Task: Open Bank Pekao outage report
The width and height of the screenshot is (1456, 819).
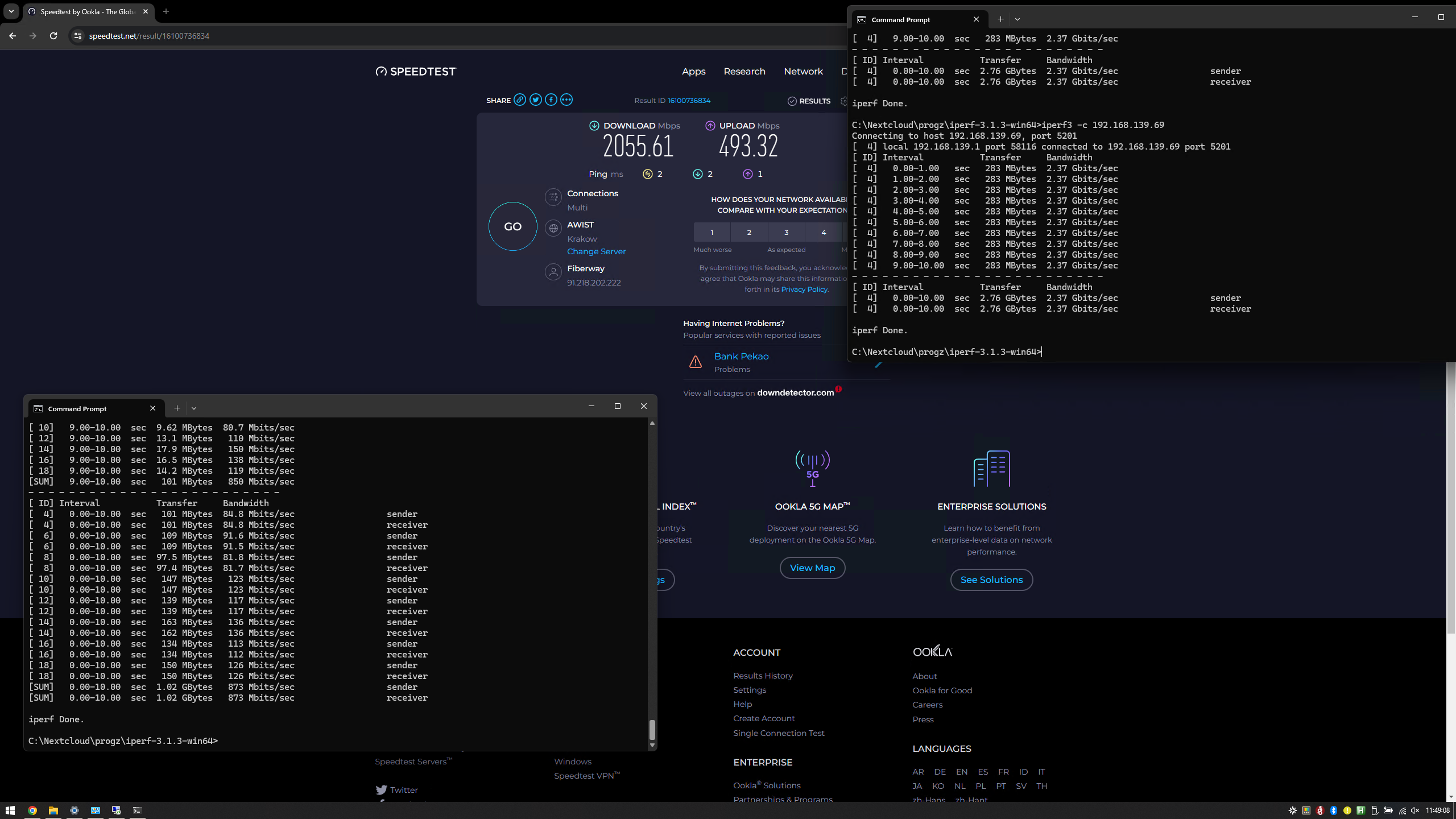Action: click(741, 356)
